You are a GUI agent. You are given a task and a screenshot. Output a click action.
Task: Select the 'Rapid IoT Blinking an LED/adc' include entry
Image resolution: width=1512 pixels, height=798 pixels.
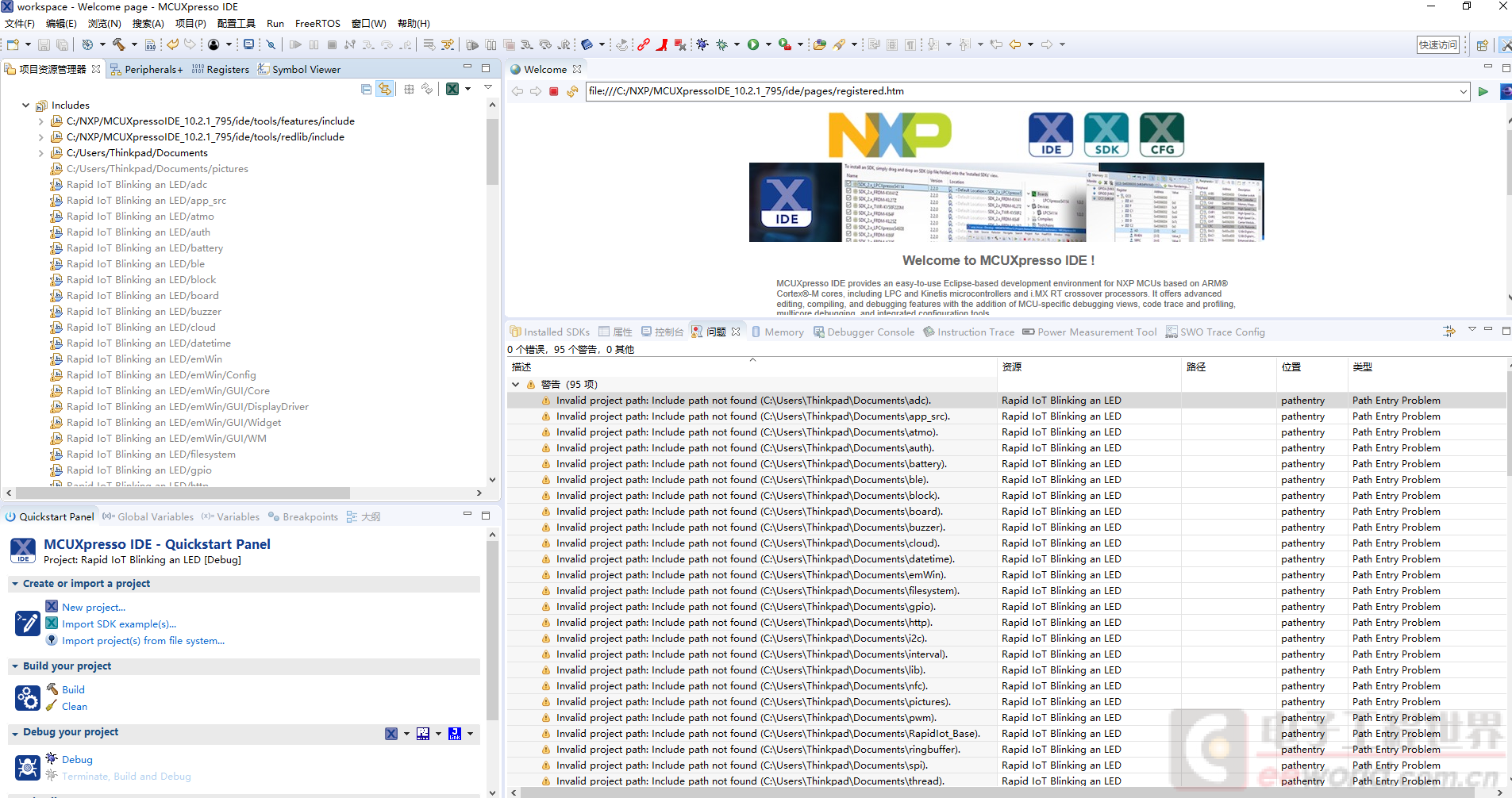coord(137,185)
